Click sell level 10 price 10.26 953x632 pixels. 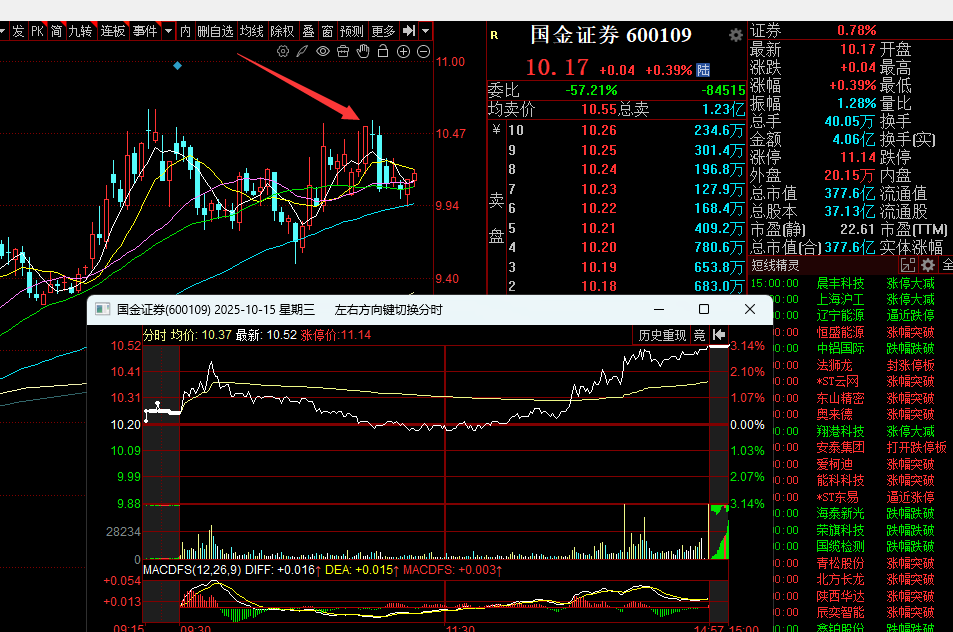(x=599, y=130)
